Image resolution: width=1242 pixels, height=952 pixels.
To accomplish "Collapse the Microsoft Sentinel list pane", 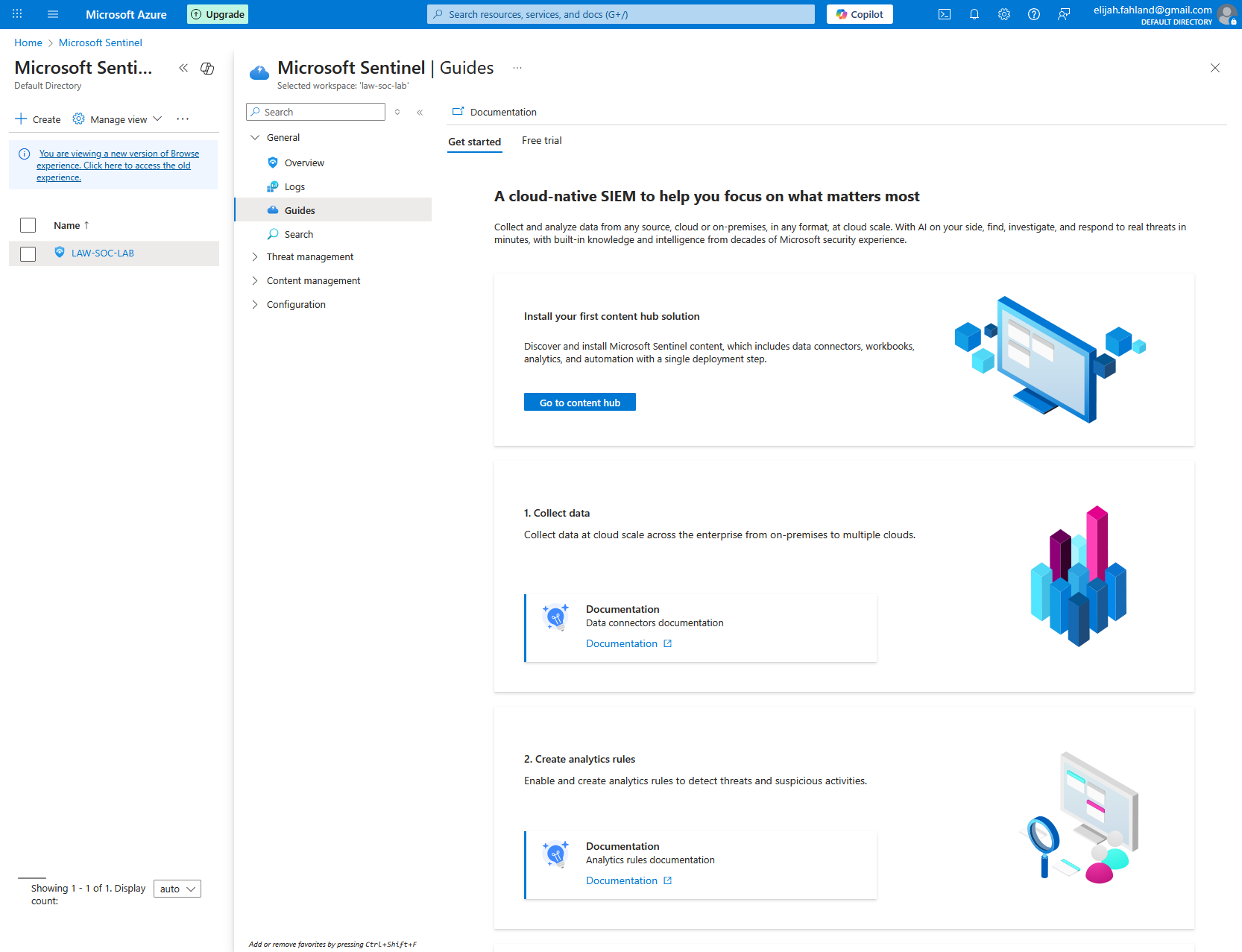I will point(183,68).
